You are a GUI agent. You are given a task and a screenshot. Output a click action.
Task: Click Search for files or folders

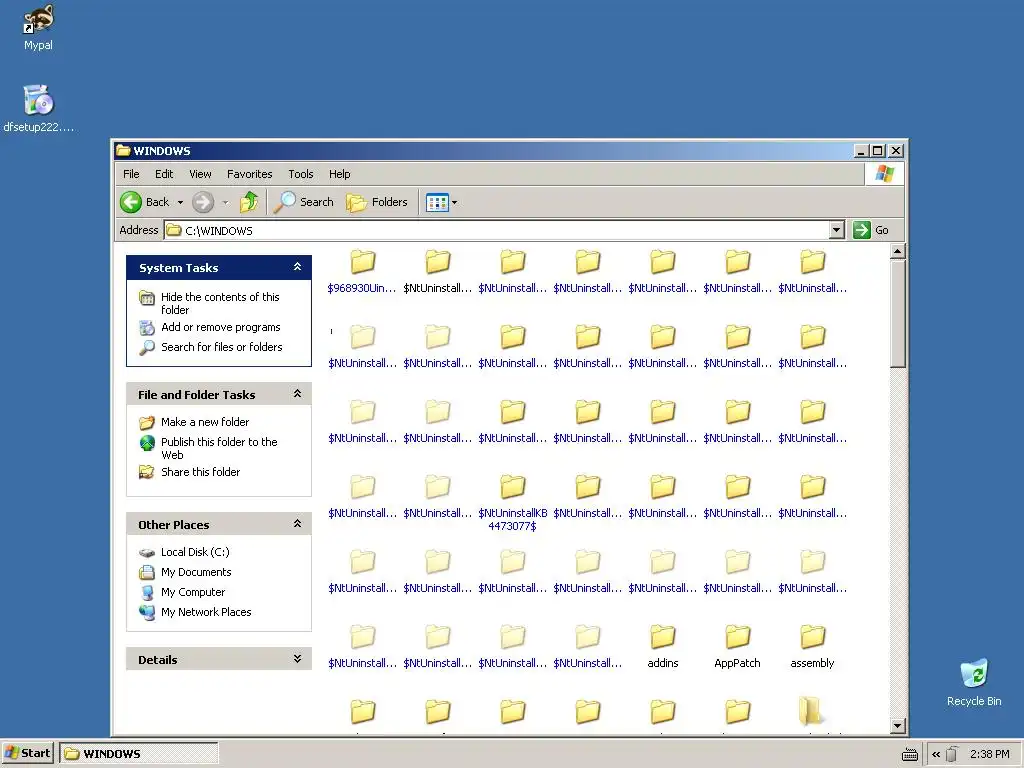tap(221, 347)
